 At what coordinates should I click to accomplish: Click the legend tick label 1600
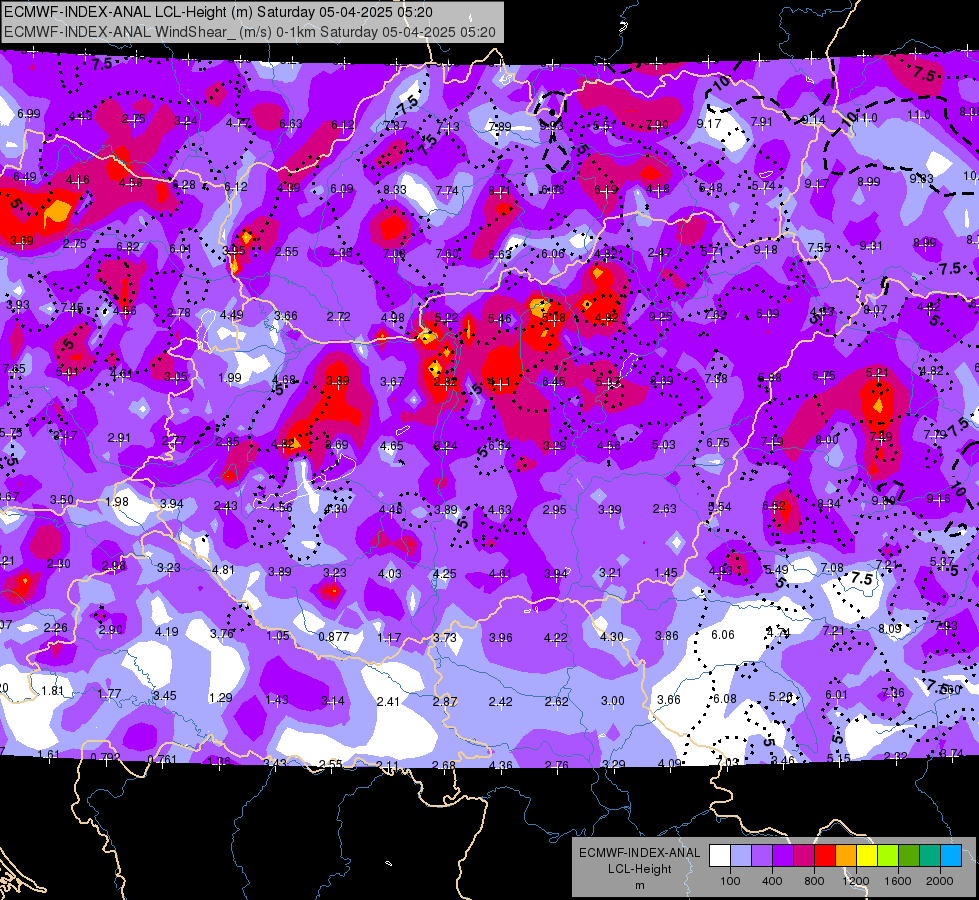pyautogui.click(x=898, y=881)
